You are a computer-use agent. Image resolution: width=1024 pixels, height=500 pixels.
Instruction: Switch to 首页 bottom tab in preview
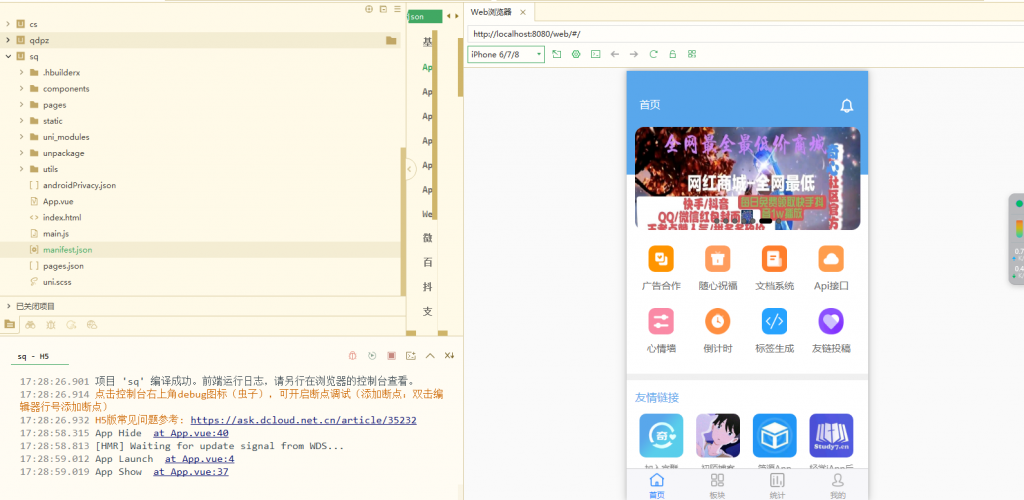(x=657, y=486)
